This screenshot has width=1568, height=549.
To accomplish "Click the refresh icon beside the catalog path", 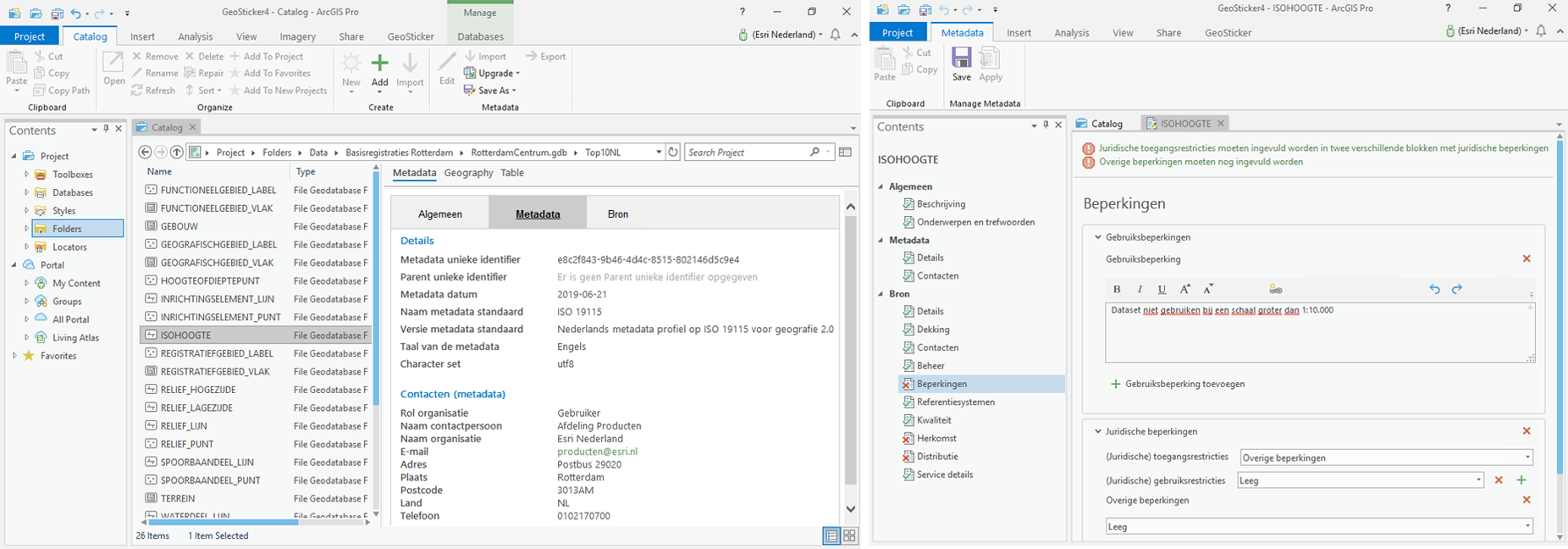I will click(x=673, y=152).
